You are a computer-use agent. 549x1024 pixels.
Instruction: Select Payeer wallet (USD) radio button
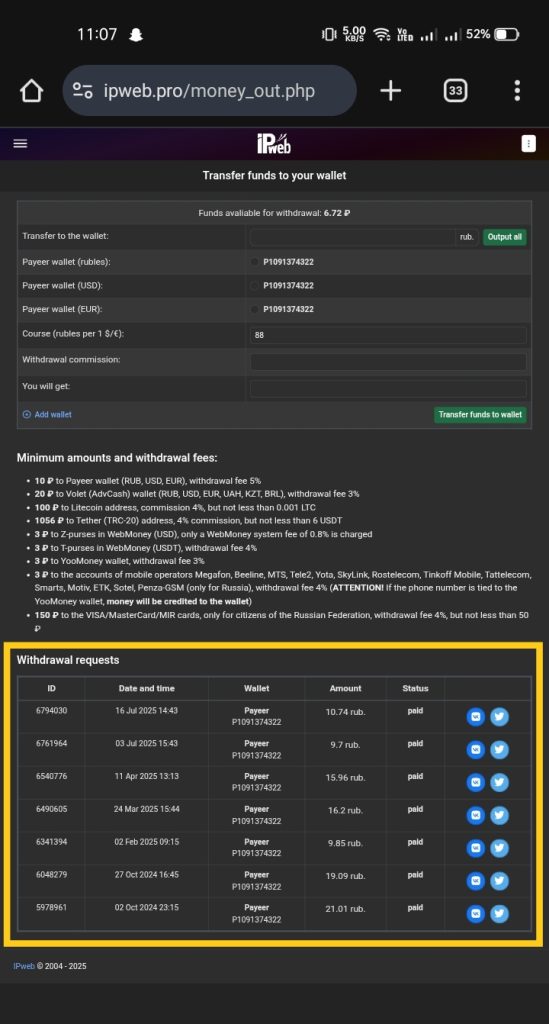click(255, 285)
